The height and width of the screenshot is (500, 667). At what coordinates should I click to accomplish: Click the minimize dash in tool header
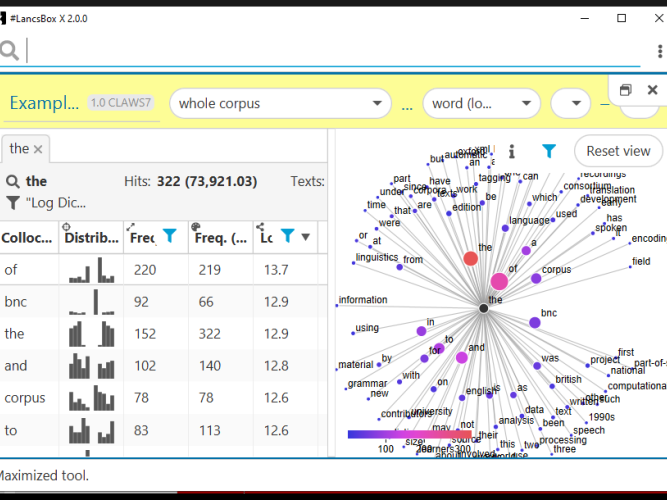[604, 104]
